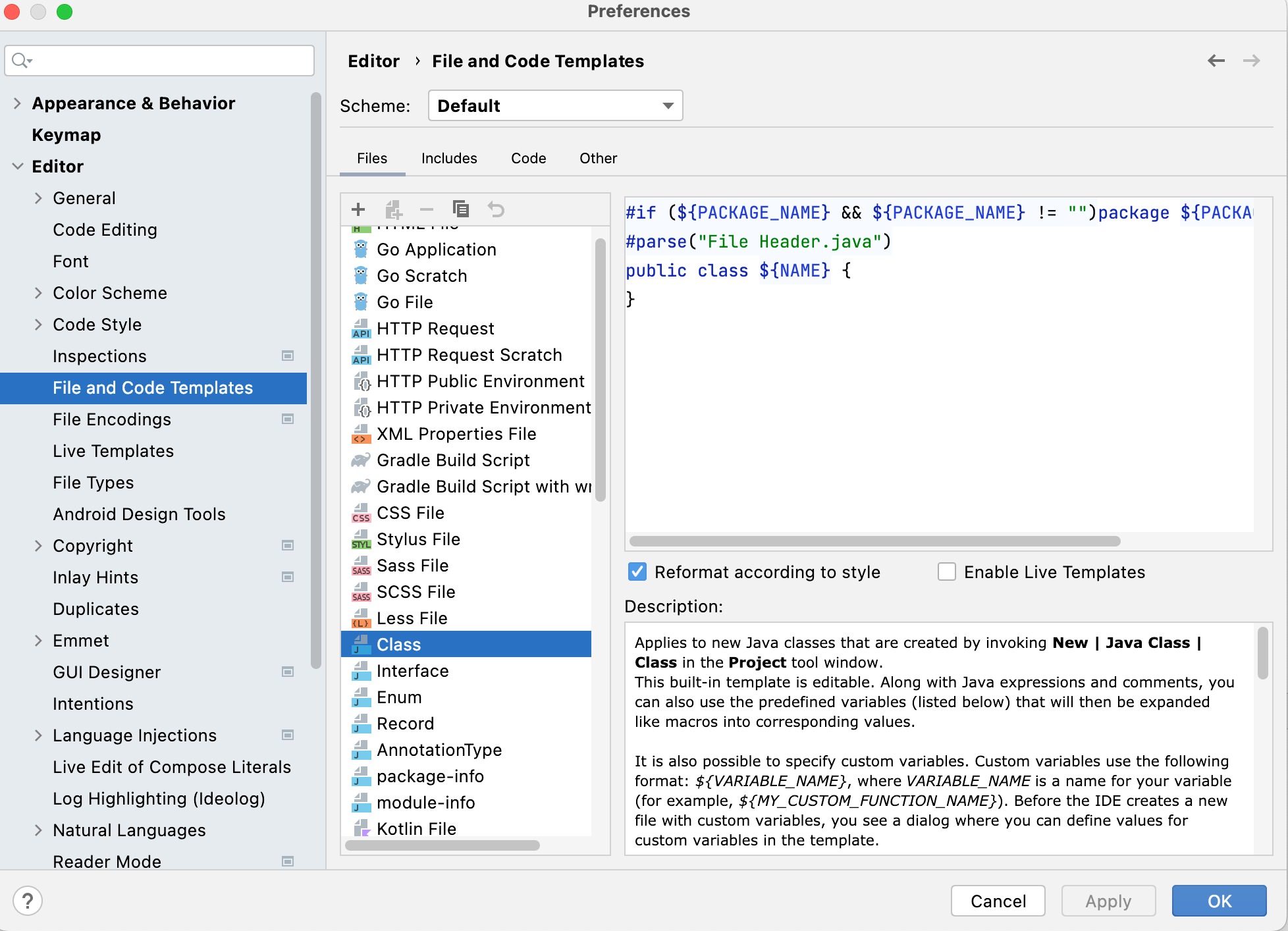Click the settings search field
Viewport: 1288px width, 931px height.
click(159, 61)
